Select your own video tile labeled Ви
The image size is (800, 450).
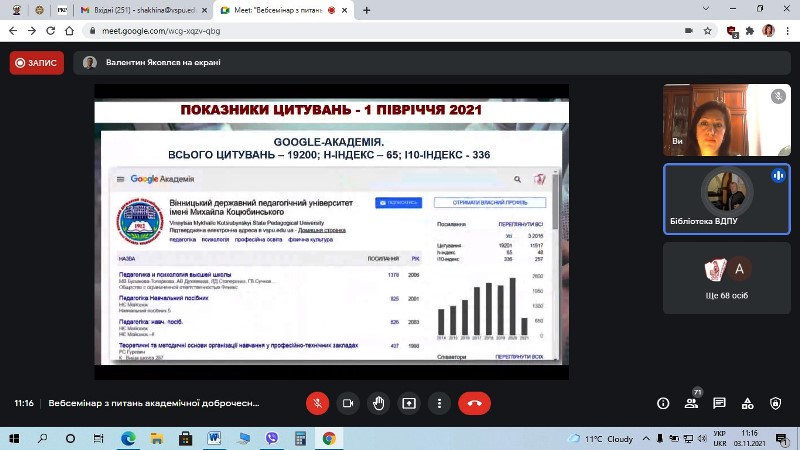coord(727,120)
